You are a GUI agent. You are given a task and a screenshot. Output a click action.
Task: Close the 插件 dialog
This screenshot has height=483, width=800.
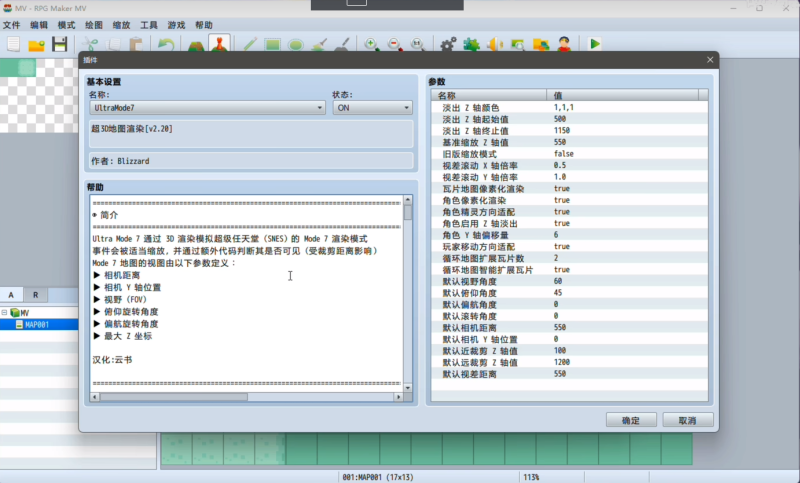click(710, 60)
